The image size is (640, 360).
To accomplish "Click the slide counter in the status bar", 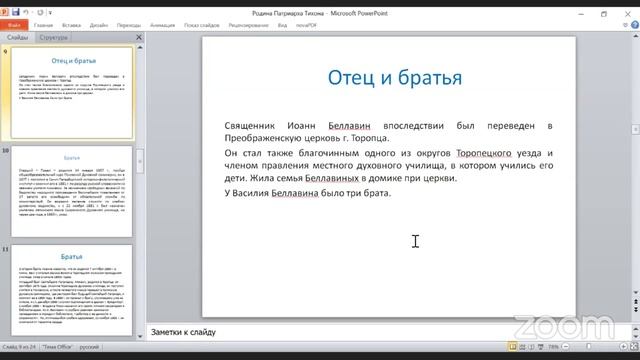I will pyautogui.click(x=19, y=347).
